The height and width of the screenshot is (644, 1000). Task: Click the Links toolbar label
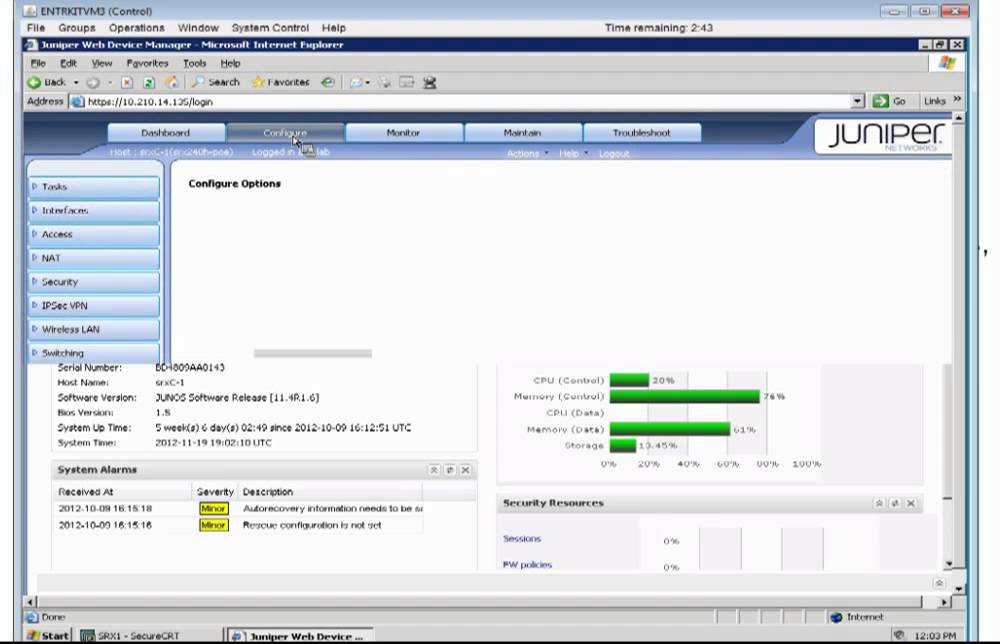(934, 101)
